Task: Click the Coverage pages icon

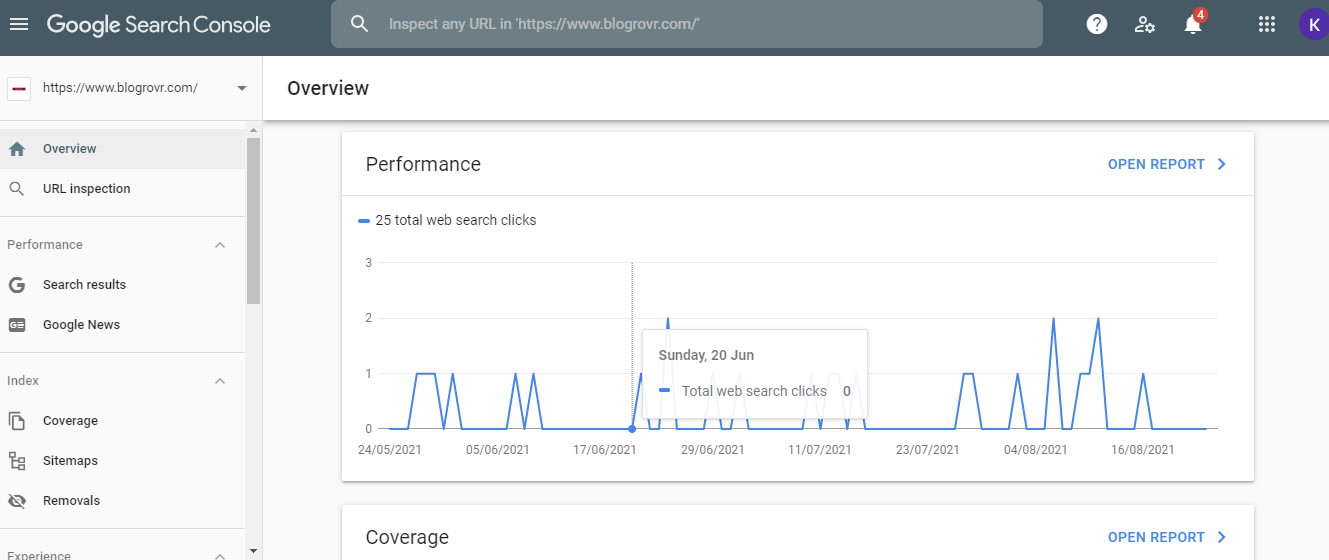Action: pyautogui.click(x=17, y=421)
